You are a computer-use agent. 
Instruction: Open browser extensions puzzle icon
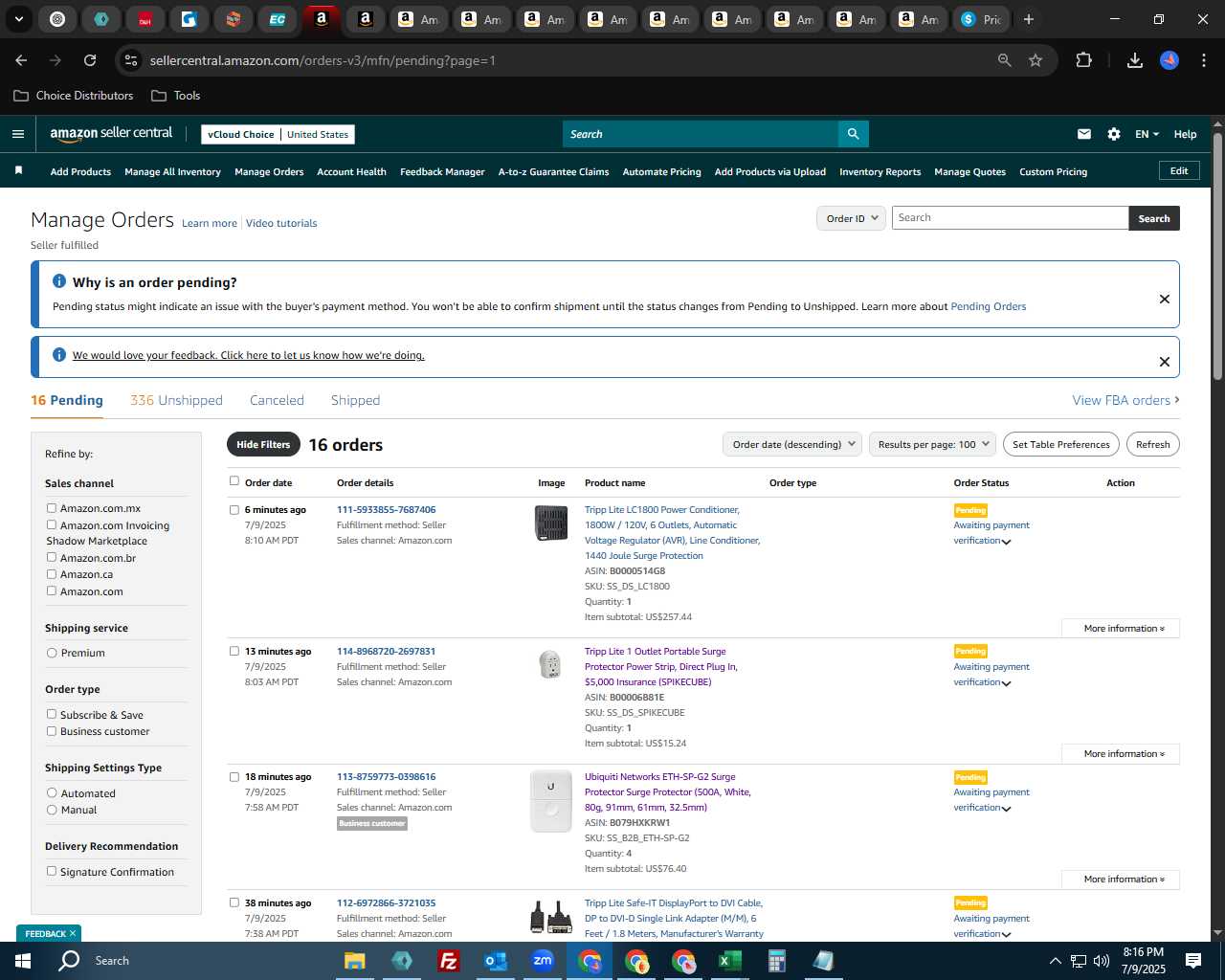coord(1083,60)
